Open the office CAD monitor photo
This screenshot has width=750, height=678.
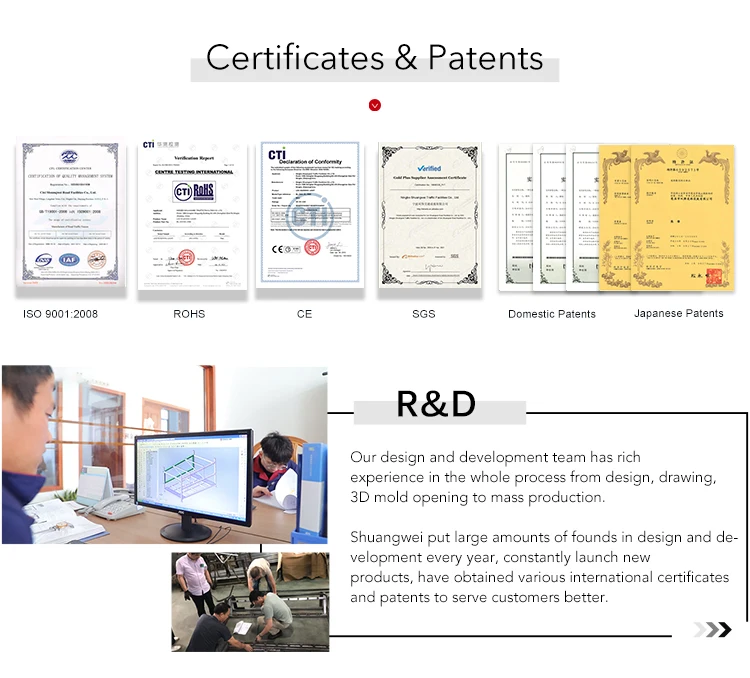point(165,455)
